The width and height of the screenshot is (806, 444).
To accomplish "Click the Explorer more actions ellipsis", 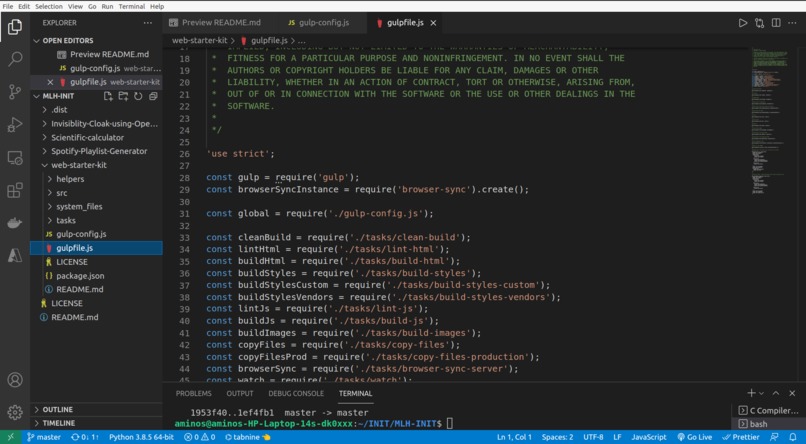I will (148, 23).
